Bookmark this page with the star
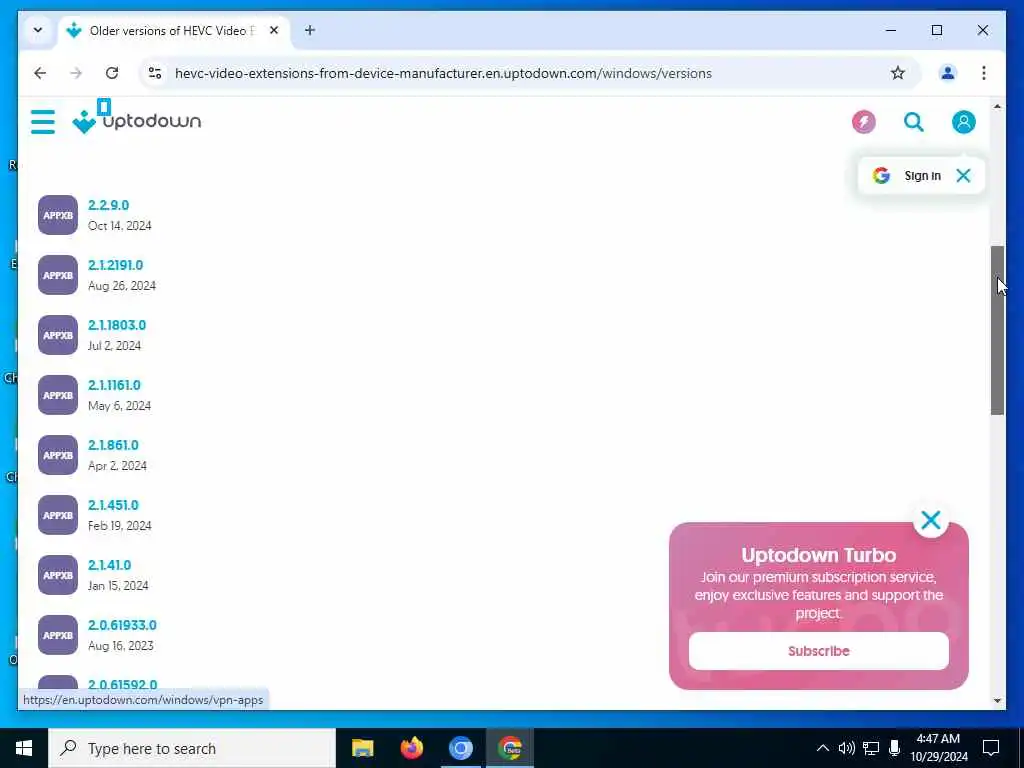The width and height of the screenshot is (1024, 768). [x=898, y=73]
